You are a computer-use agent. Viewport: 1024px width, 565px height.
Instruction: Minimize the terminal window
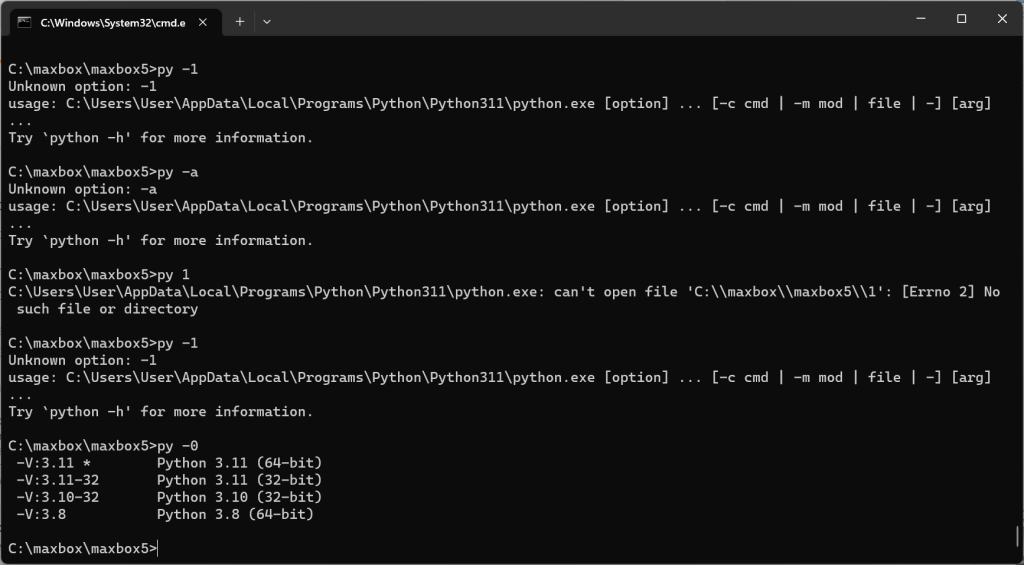pyautogui.click(x=915, y=18)
